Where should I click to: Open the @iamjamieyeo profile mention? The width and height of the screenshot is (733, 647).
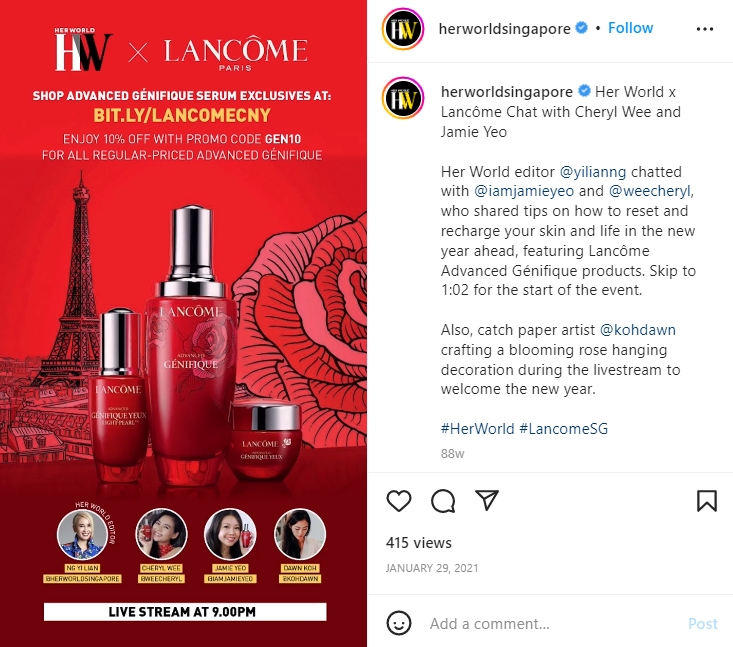point(524,191)
